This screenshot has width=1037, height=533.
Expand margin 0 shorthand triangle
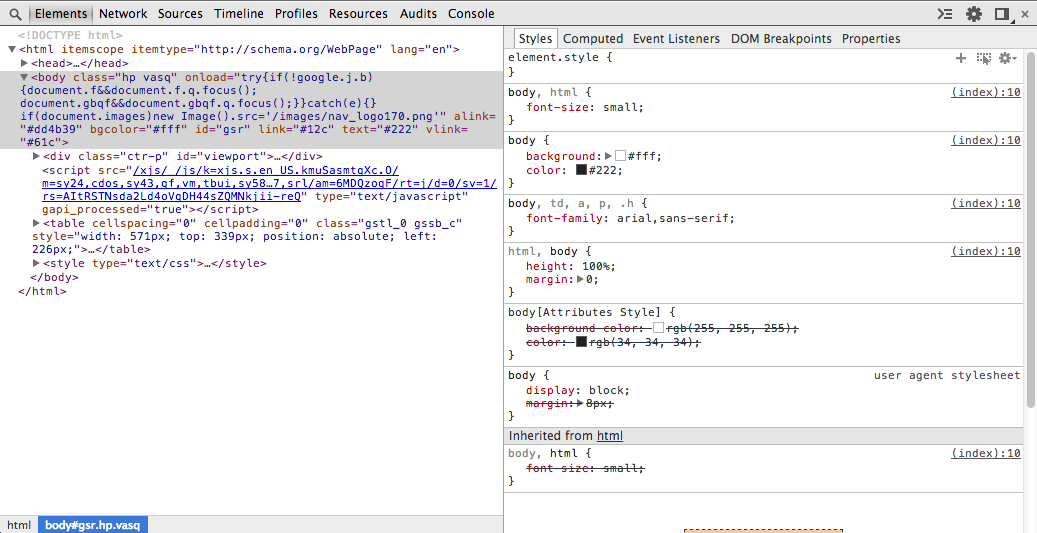click(x=580, y=279)
